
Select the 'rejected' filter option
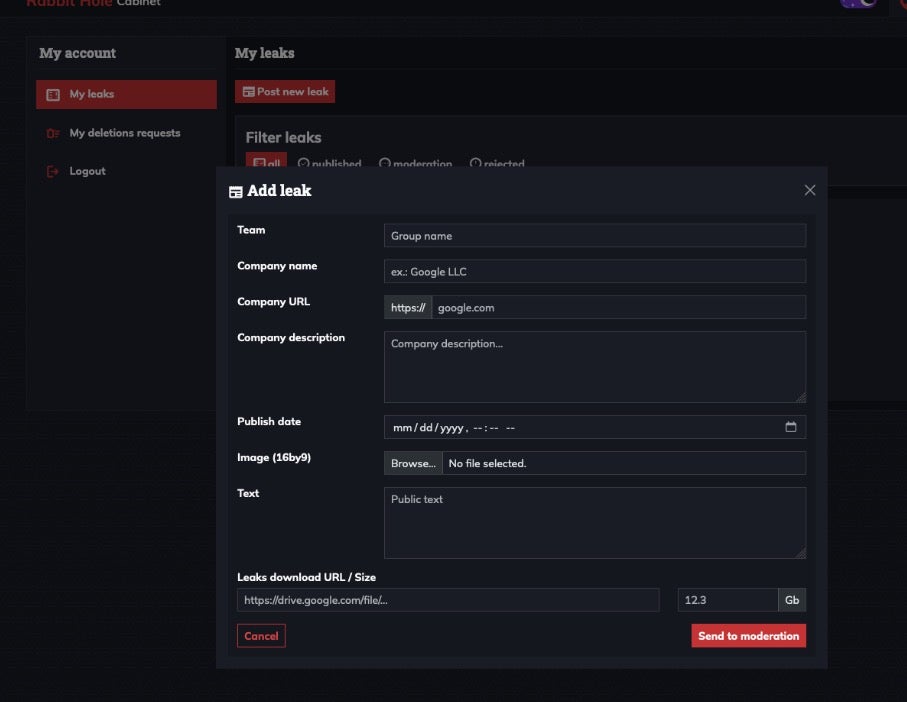pos(497,163)
